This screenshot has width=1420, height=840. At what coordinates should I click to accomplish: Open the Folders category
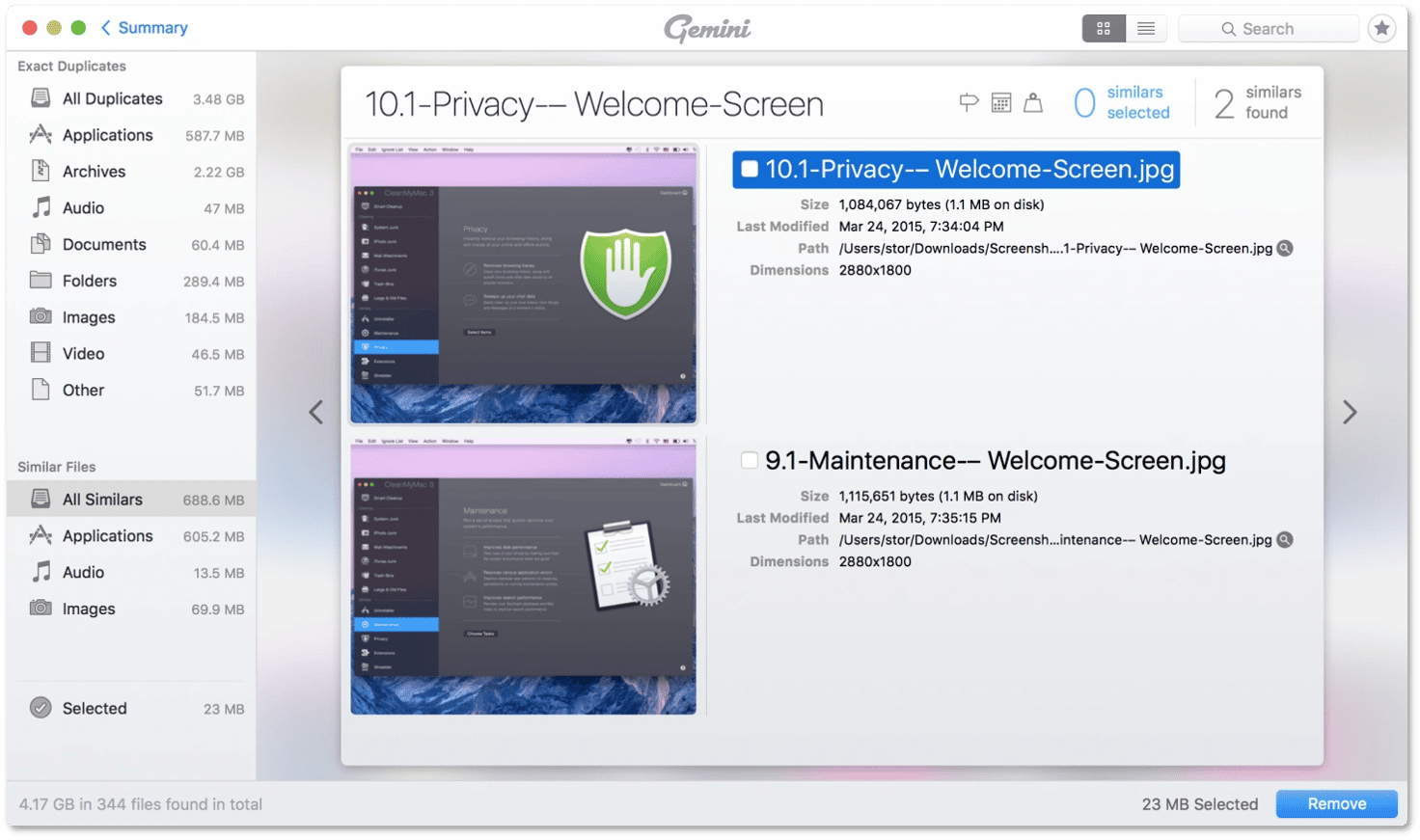[131, 281]
